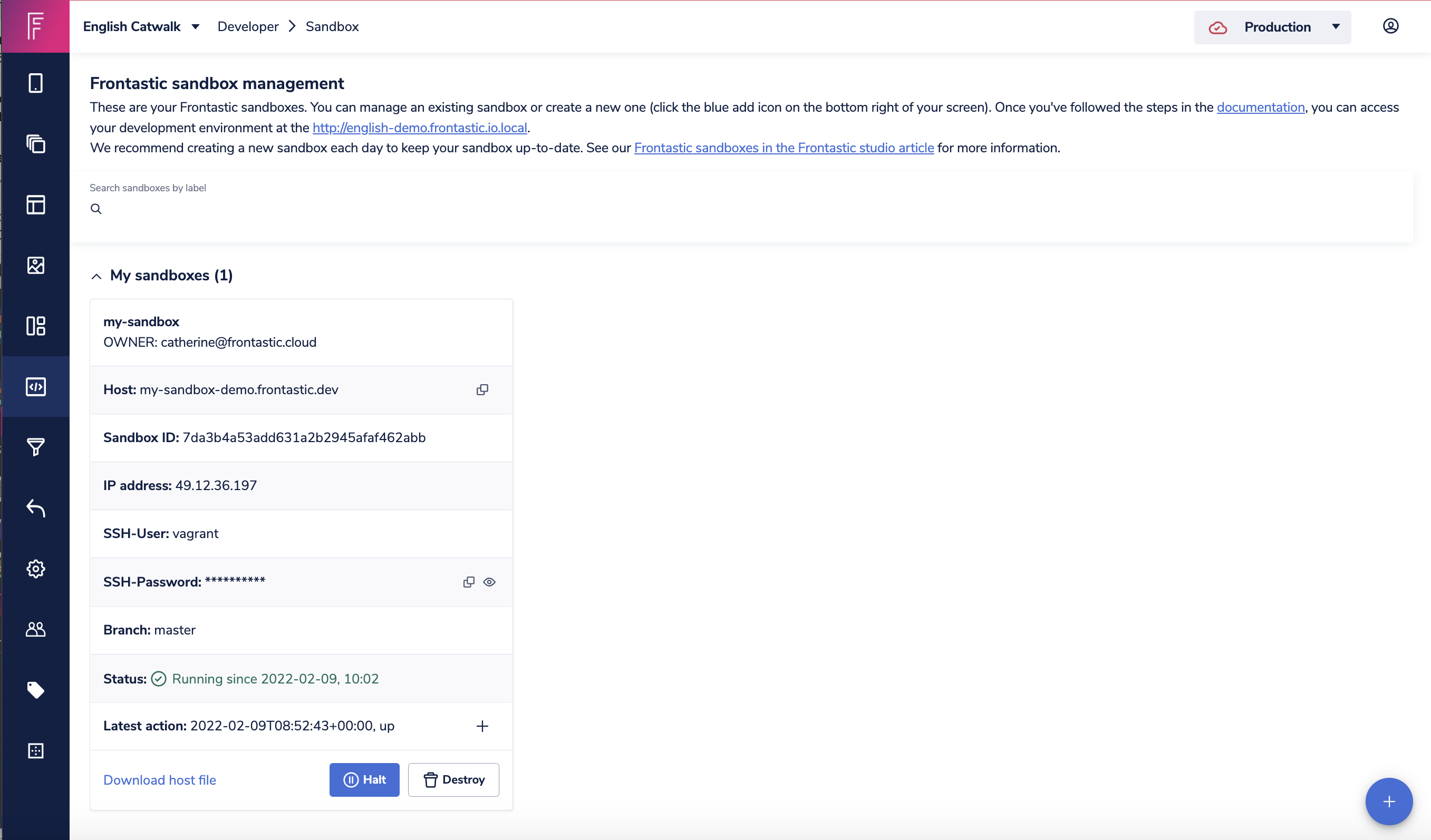Destroy the my-sandbox sandbox
1431x840 pixels.
pyautogui.click(x=453, y=780)
